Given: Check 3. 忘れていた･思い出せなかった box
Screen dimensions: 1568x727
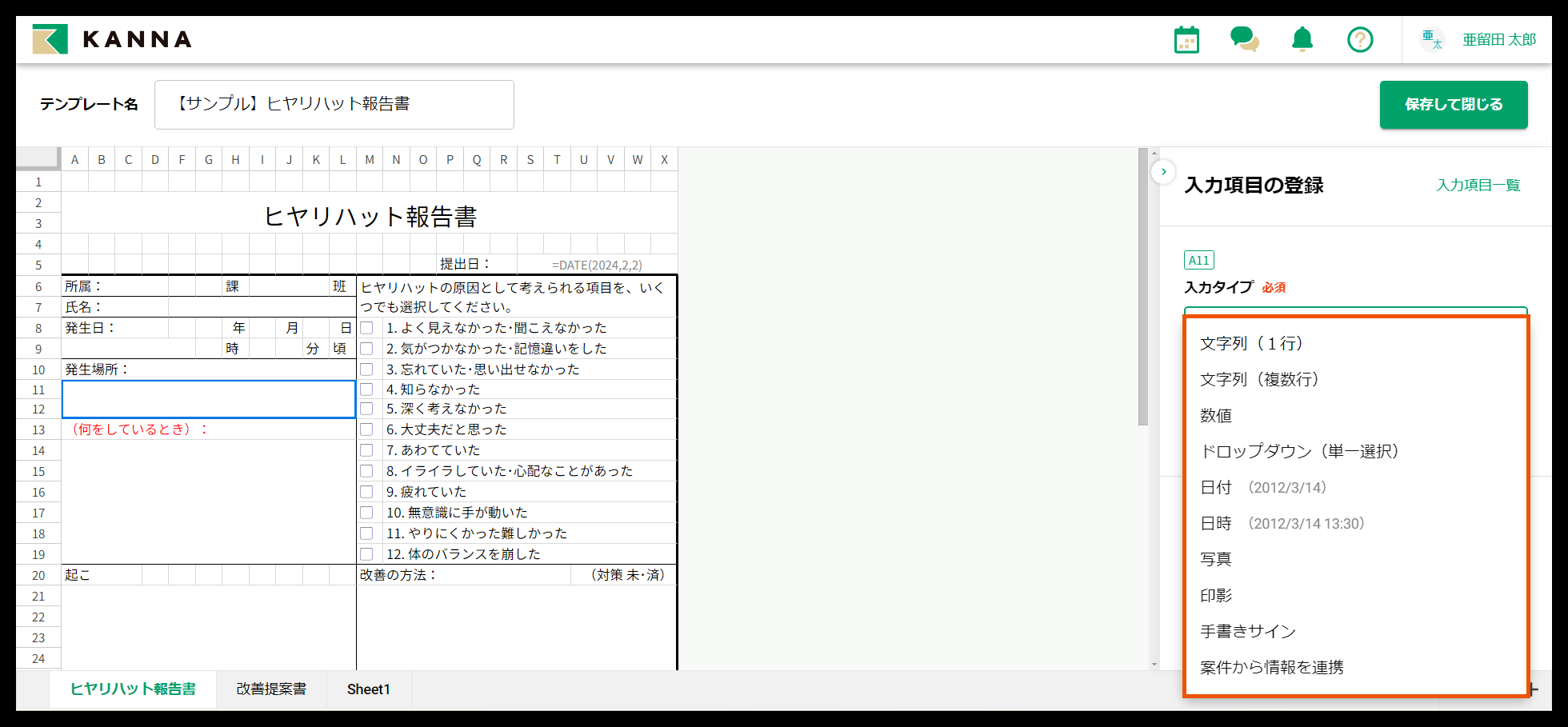Looking at the screenshot, I should (366, 369).
